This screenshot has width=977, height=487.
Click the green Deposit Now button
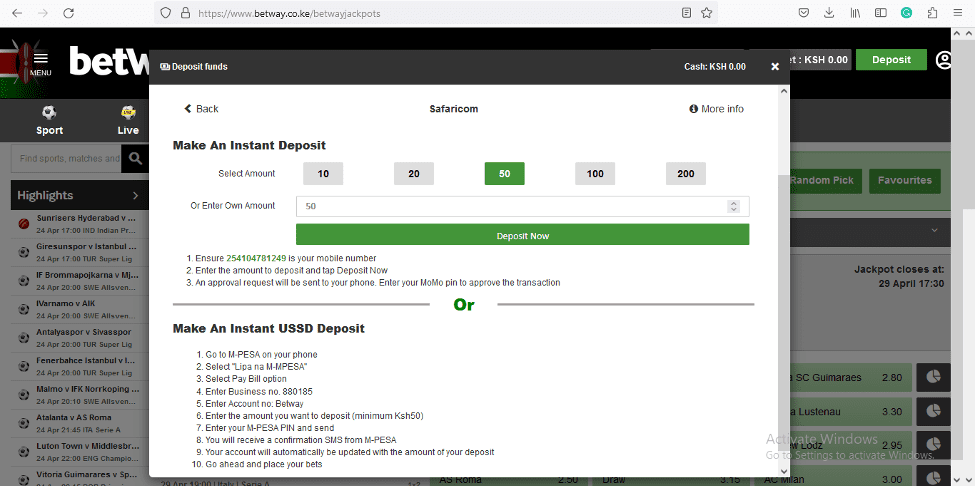[522, 235]
